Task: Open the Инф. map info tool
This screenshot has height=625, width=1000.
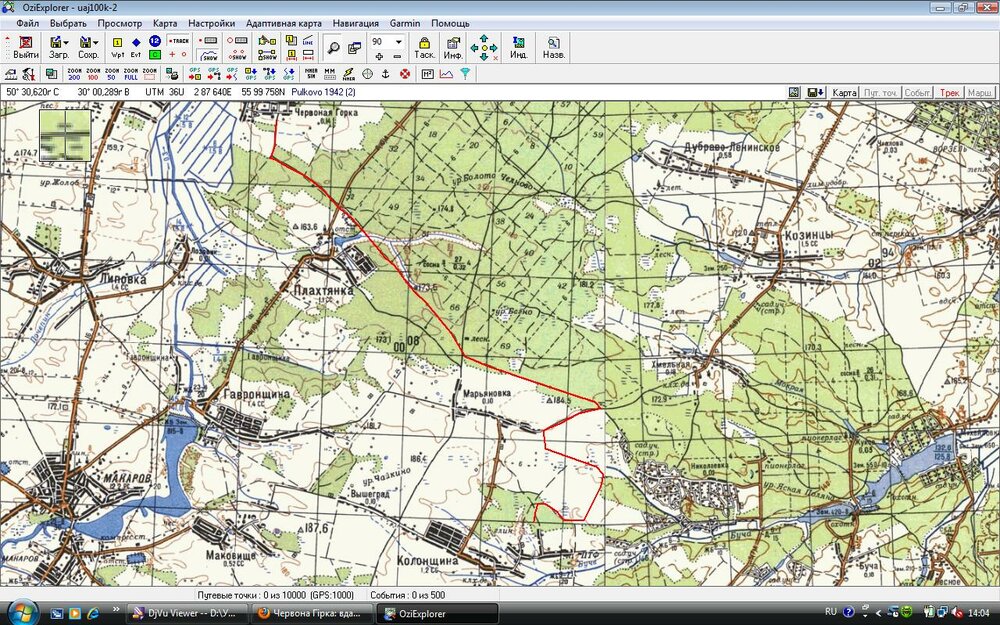Action: pos(452,48)
